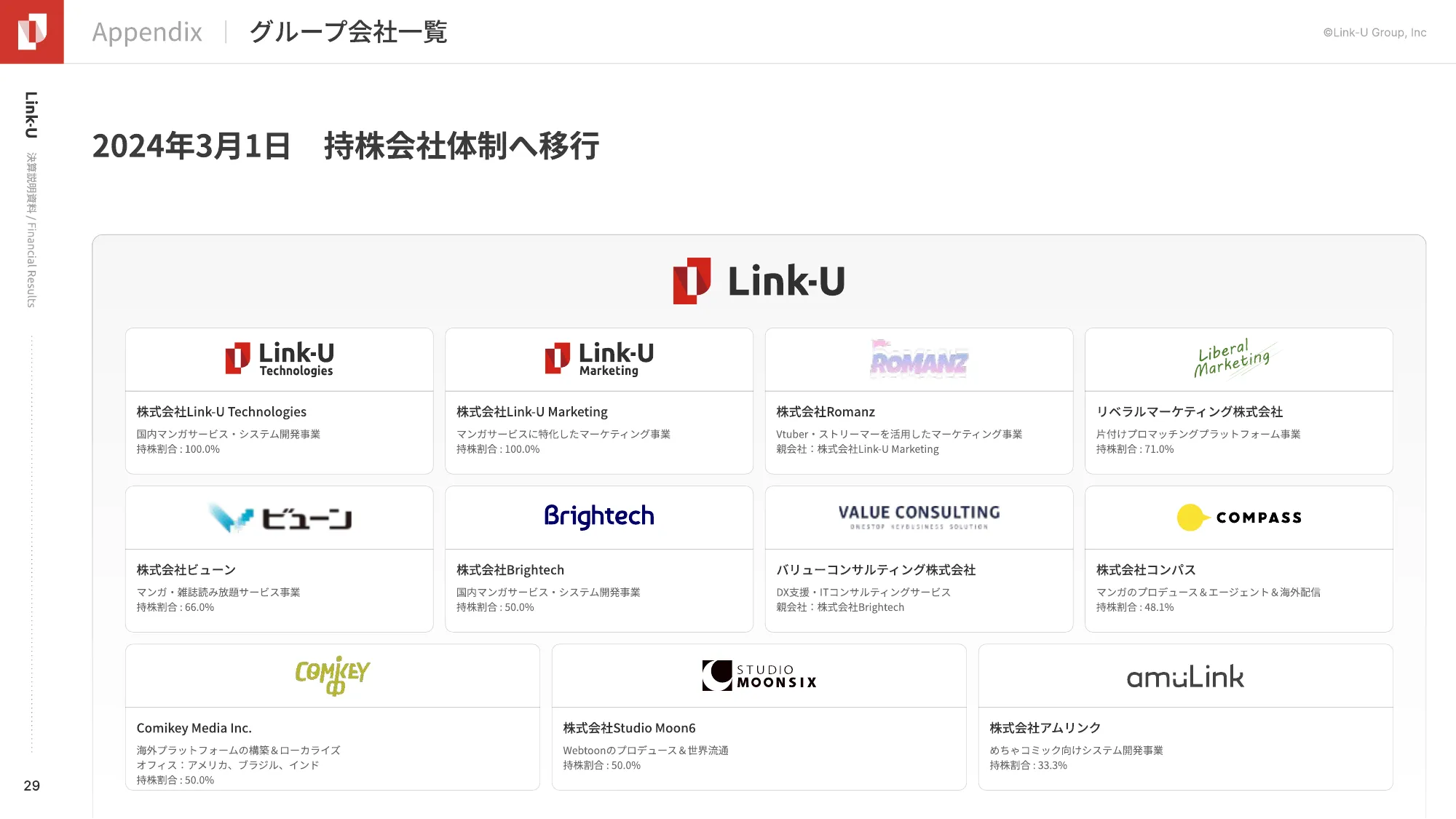Click マンガサービスに特化したマーケティング事業 description
The height and width of the screenshot is (819, 1456).
click(x=563, y=434)
